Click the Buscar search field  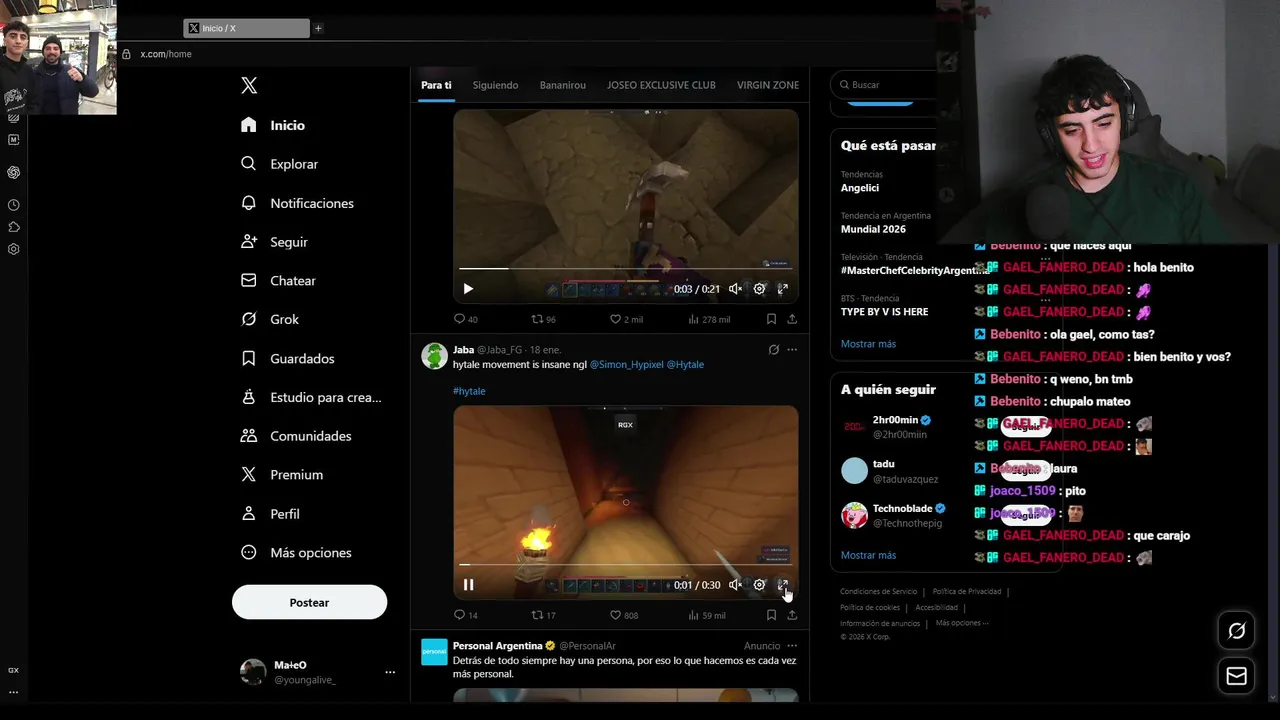pos(885,85)
